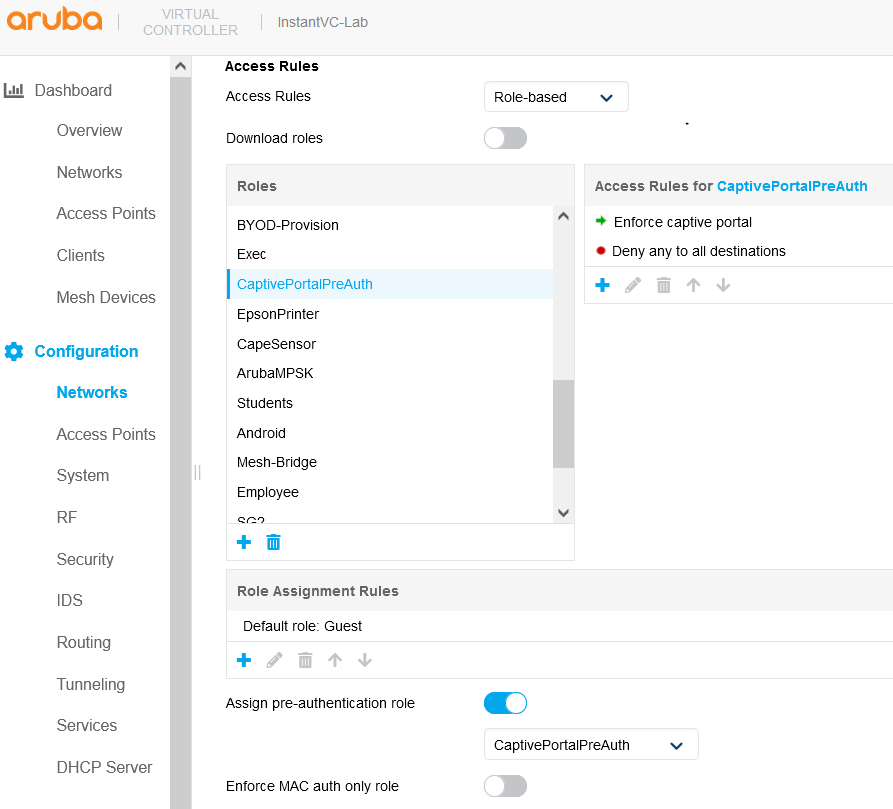Add a new access rule

click(602, 285)
